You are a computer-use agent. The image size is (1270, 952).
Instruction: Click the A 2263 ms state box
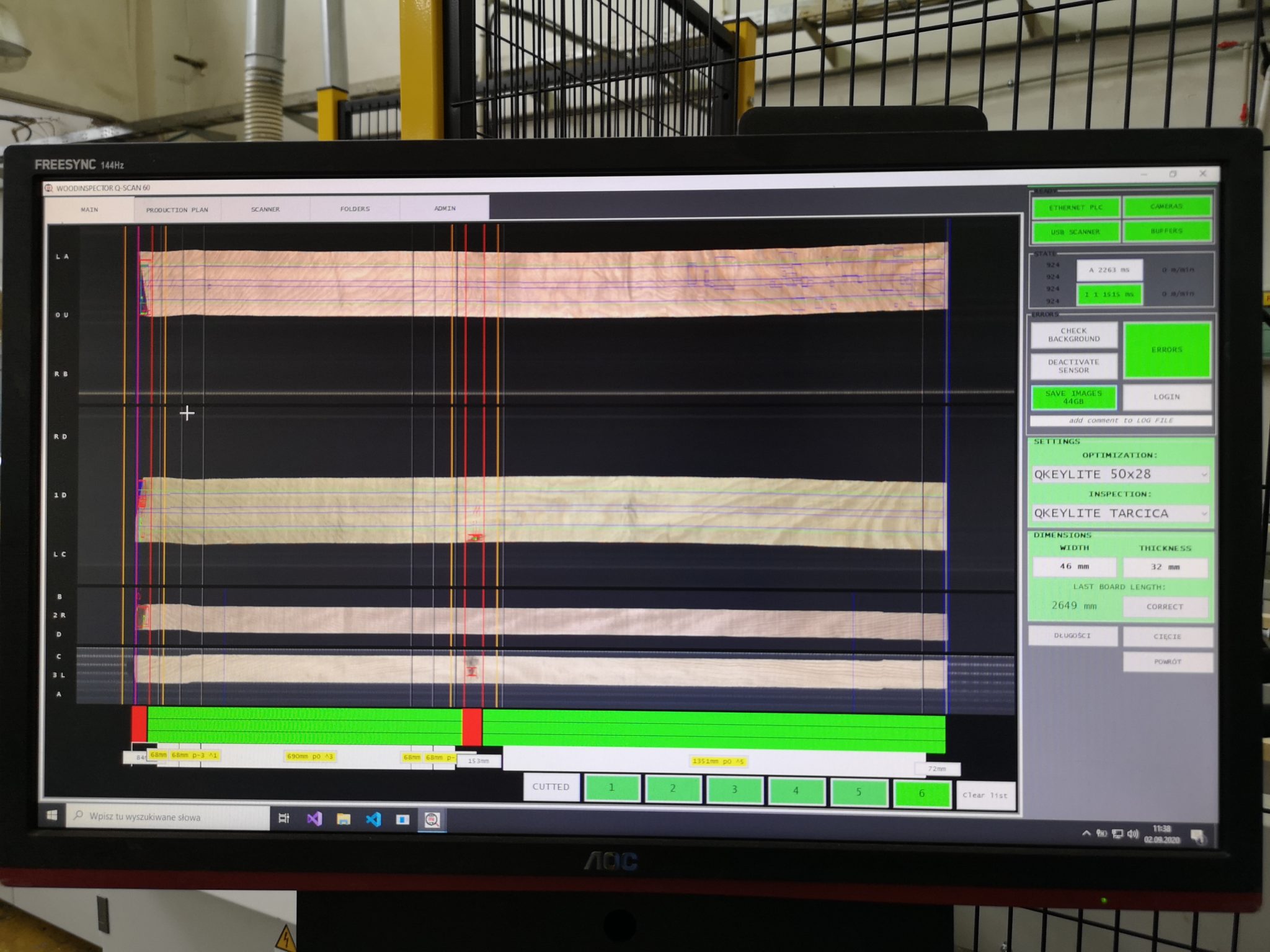(1109, 270)
